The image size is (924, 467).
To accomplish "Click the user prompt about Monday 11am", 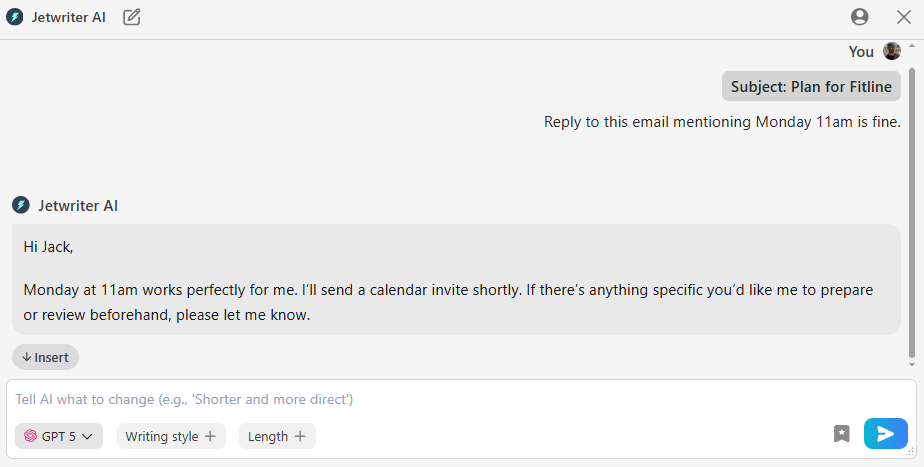I will [722, 122].
